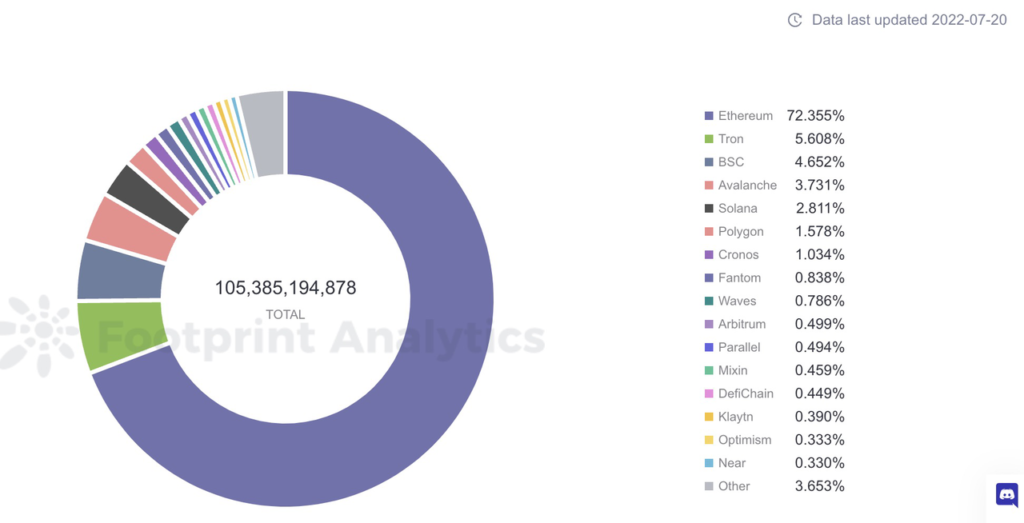
Task: Click the Discord chat icon
Action: (1007, 495)
